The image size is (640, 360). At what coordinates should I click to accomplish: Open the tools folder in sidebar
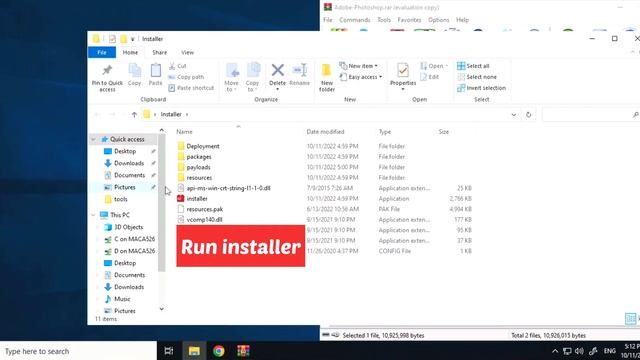120,199
